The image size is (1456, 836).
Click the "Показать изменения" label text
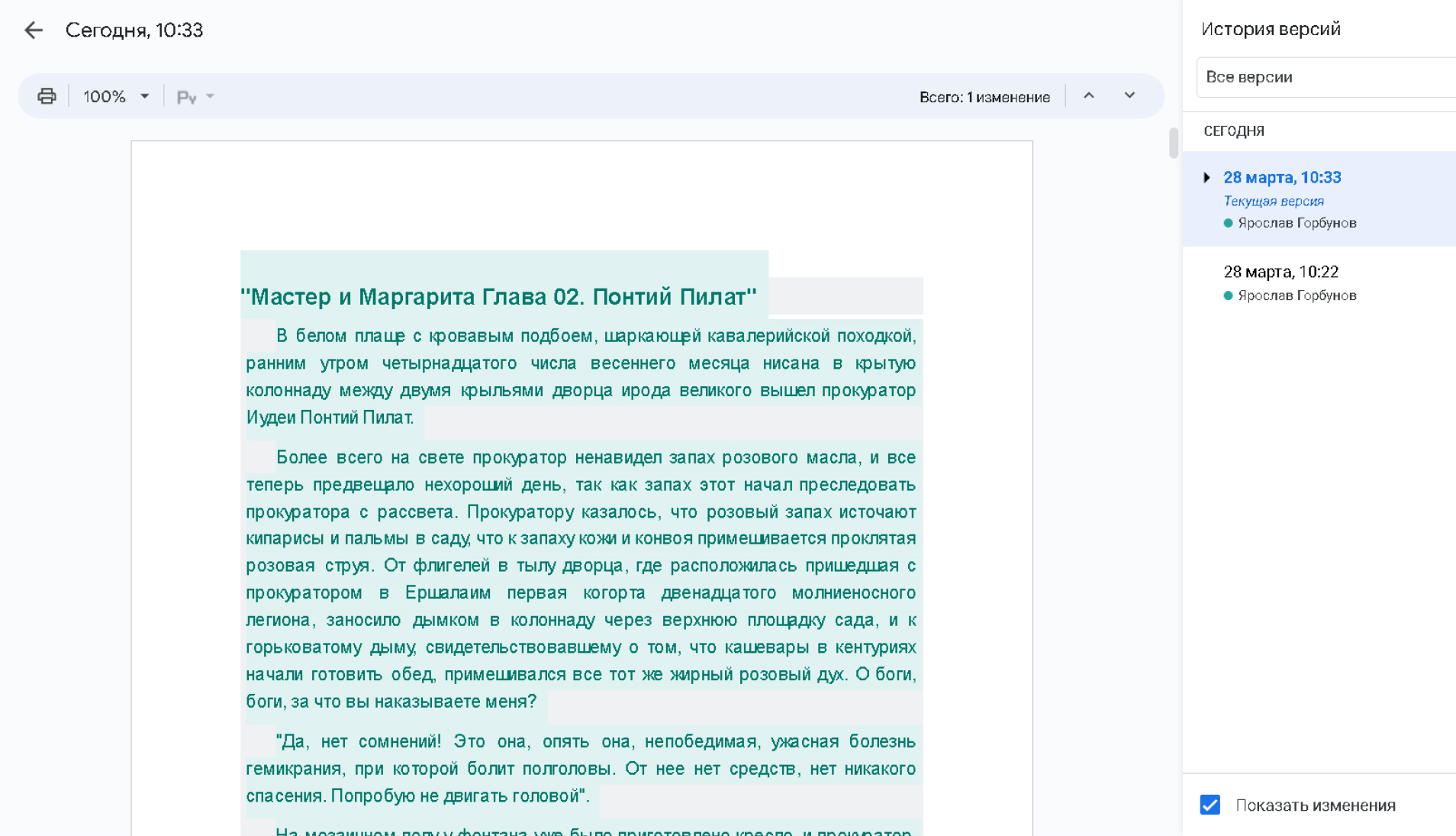click(x=1315, y=805)
